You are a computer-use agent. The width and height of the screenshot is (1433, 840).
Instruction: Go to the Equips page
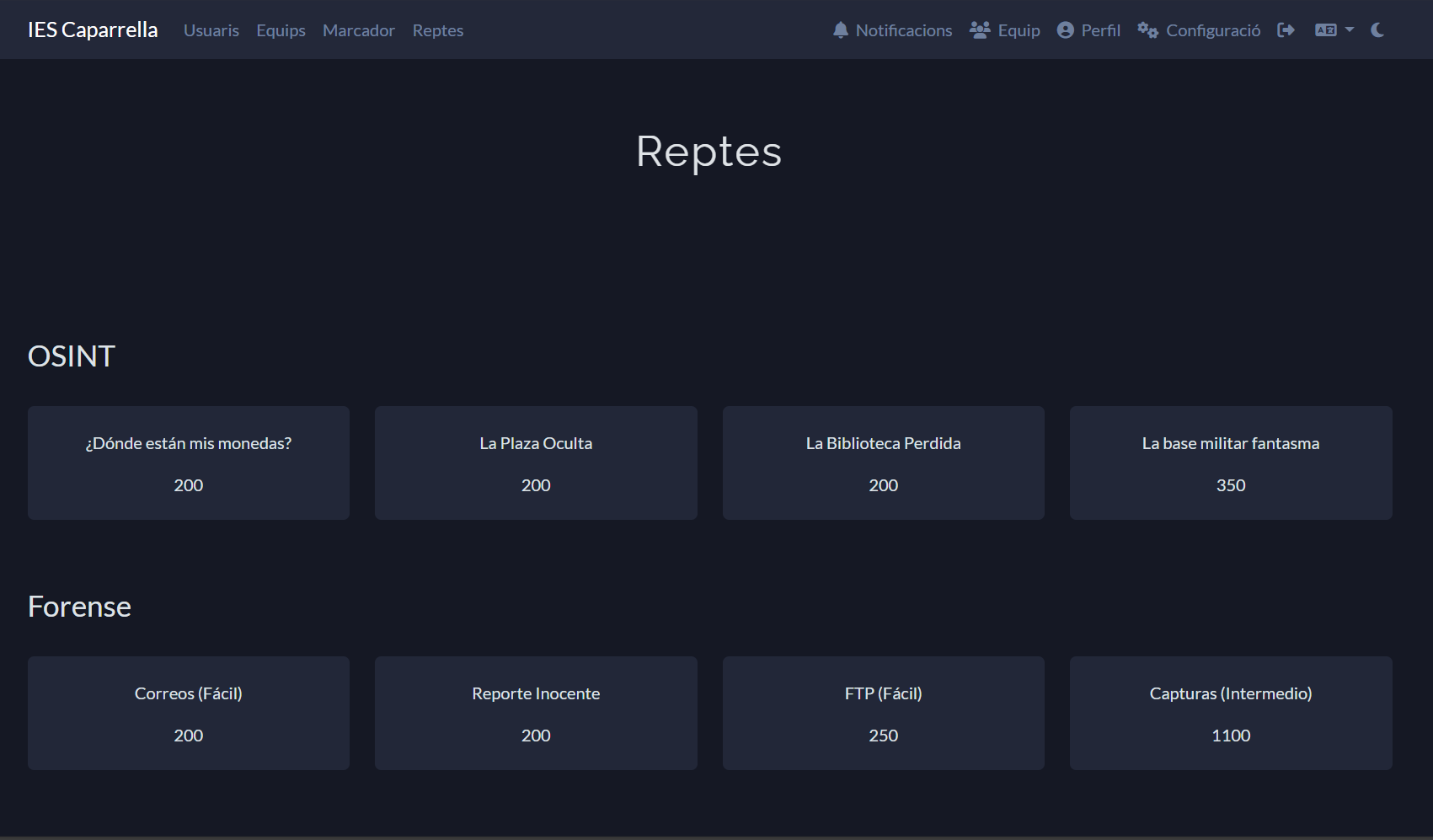281,30
